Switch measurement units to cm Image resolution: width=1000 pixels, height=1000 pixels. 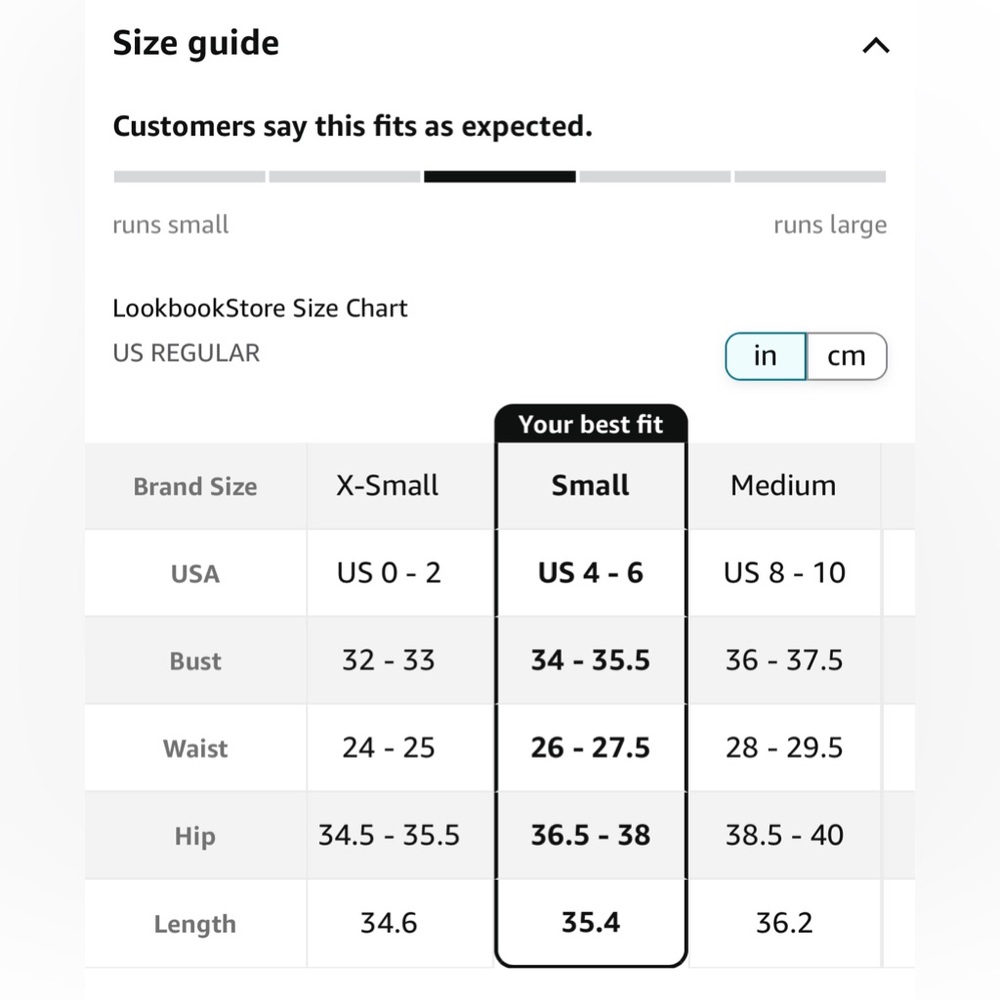[x=846, y=356]
